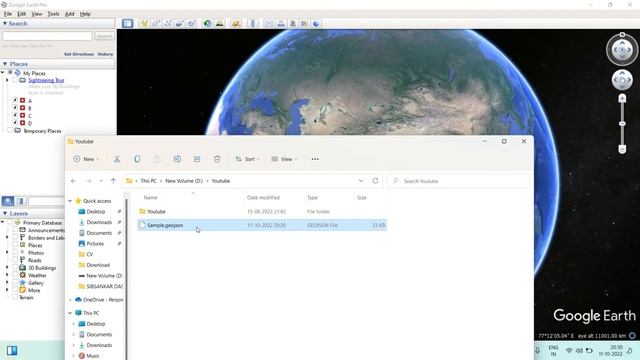Viewport: 640px width, 360px height.
Task: Click View in Google Maps icon
Action: click(x=304, y=24)
